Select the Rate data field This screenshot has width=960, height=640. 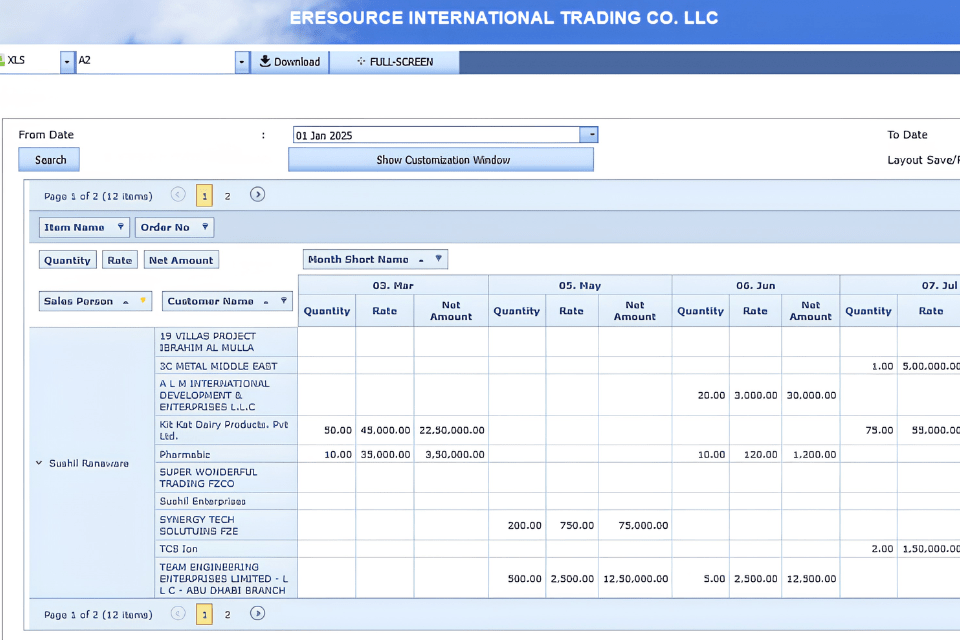(x=120, y=260)
